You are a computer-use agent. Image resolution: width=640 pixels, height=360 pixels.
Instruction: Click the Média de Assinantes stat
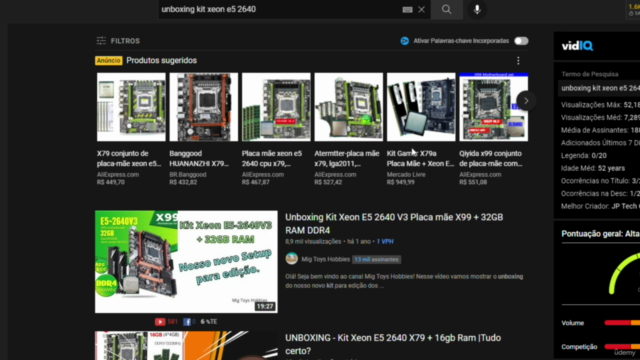click(600, 130)
